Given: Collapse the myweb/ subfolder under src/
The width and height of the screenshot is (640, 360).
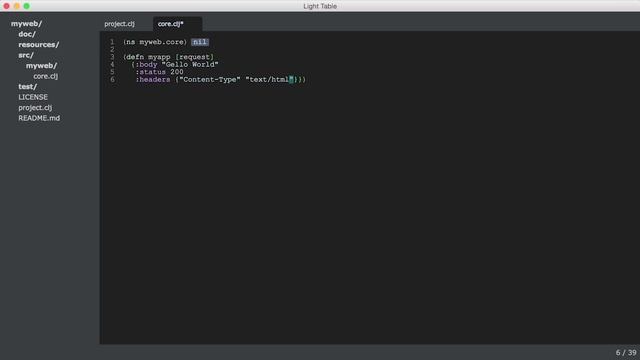Looking at the screenshot, I should [x=41, y=66].
